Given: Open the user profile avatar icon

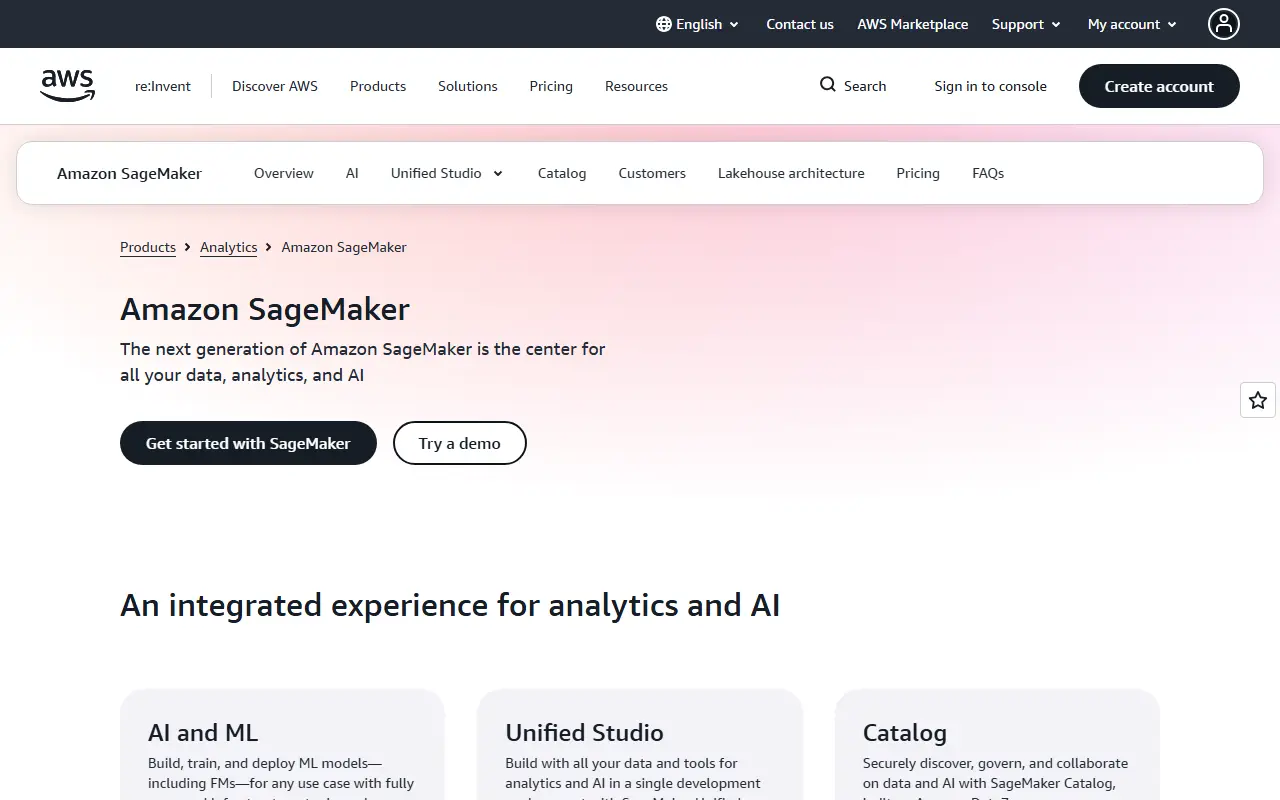Looking at the screenshot, I should 1224,24.
